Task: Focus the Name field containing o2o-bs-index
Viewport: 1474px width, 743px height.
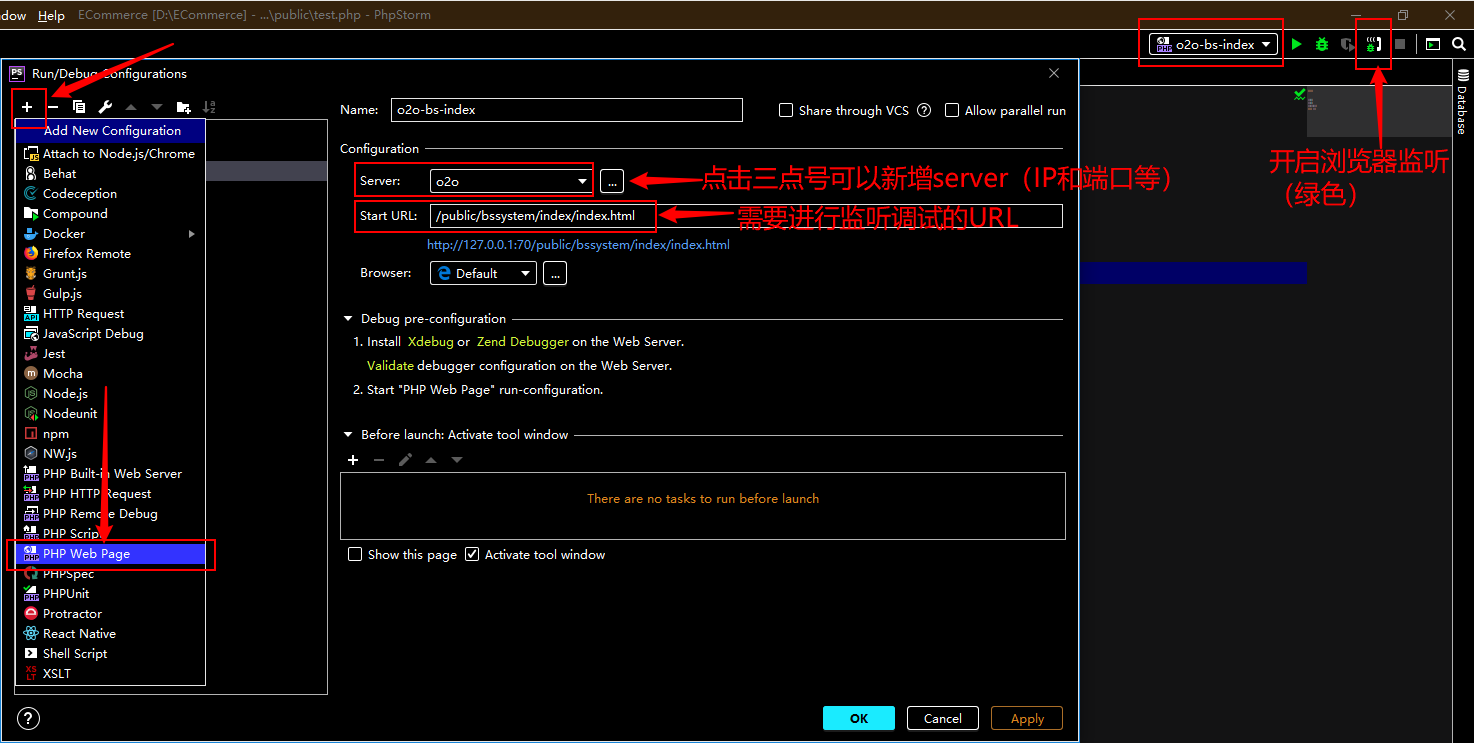Action: (566, 110)
